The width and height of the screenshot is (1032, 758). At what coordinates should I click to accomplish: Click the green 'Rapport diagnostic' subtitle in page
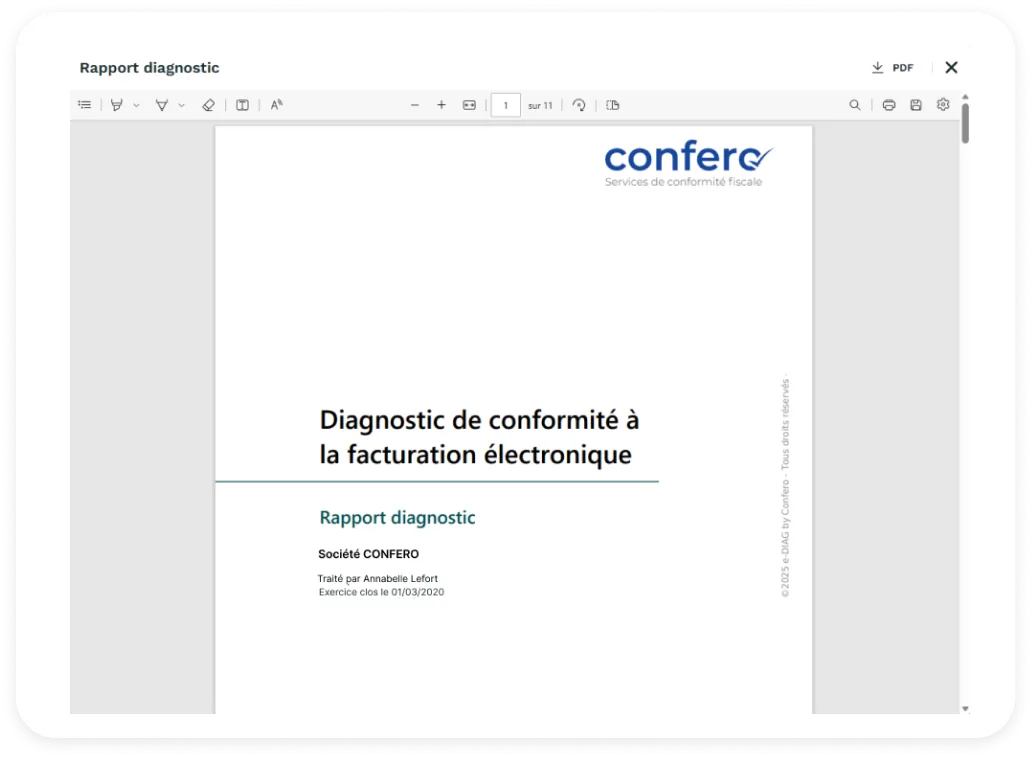coord(398,518)
